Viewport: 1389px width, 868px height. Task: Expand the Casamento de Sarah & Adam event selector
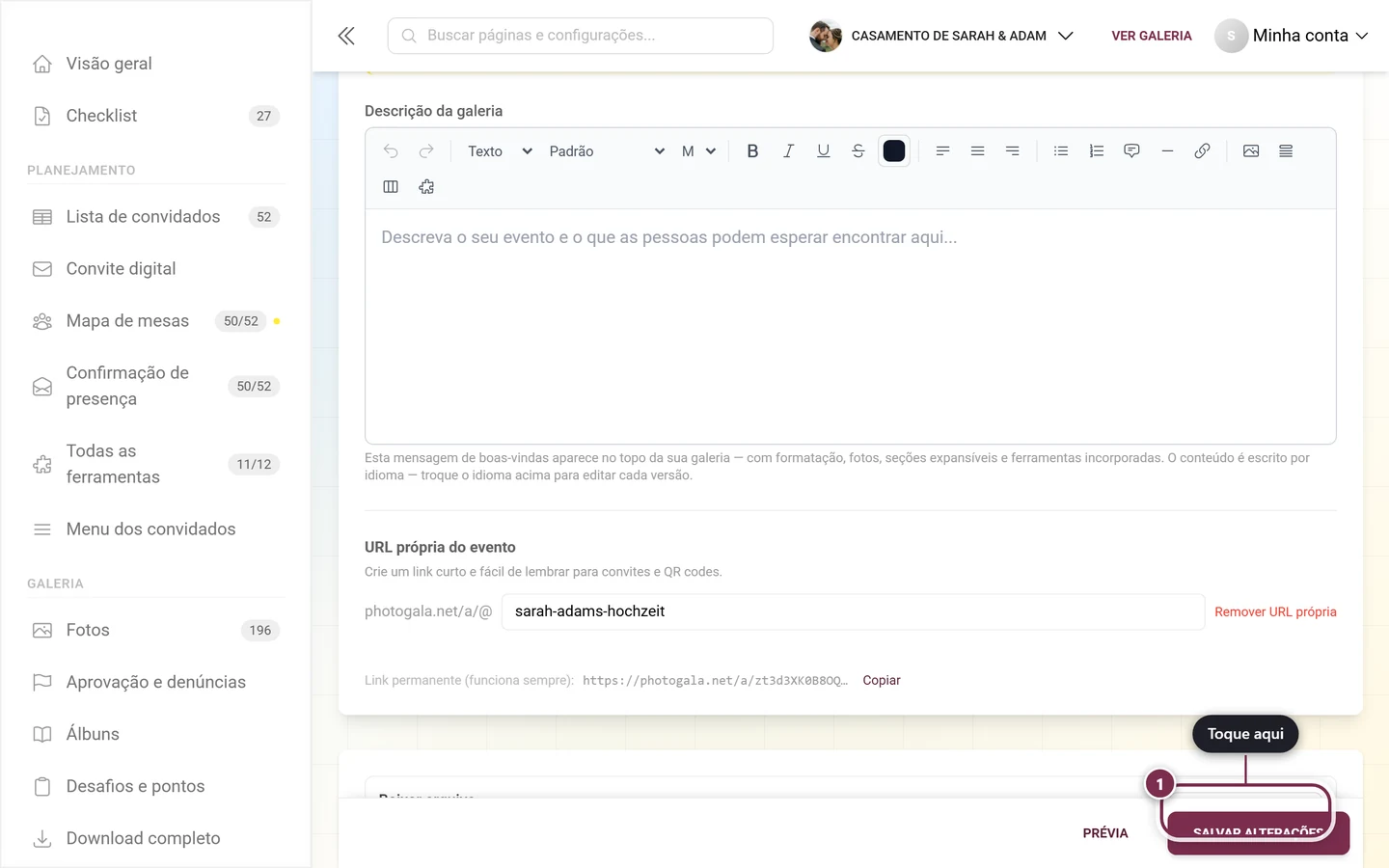tap(941, 36)
